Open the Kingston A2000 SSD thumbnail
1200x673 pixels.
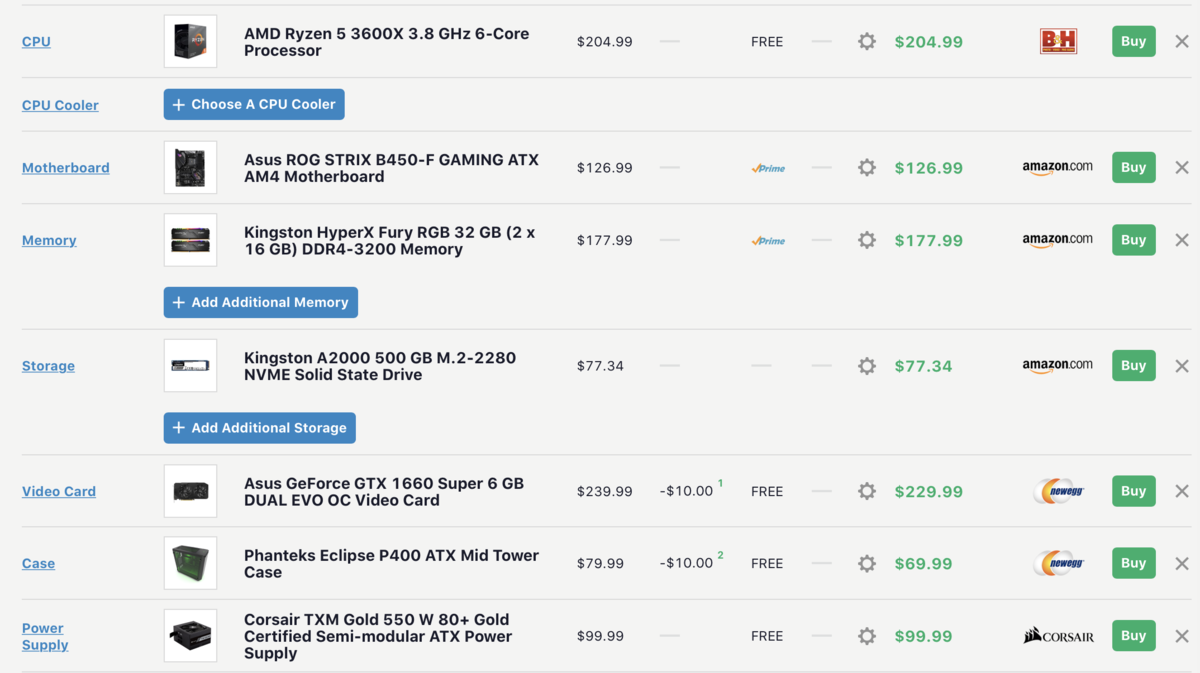click(x=190, y=366)
